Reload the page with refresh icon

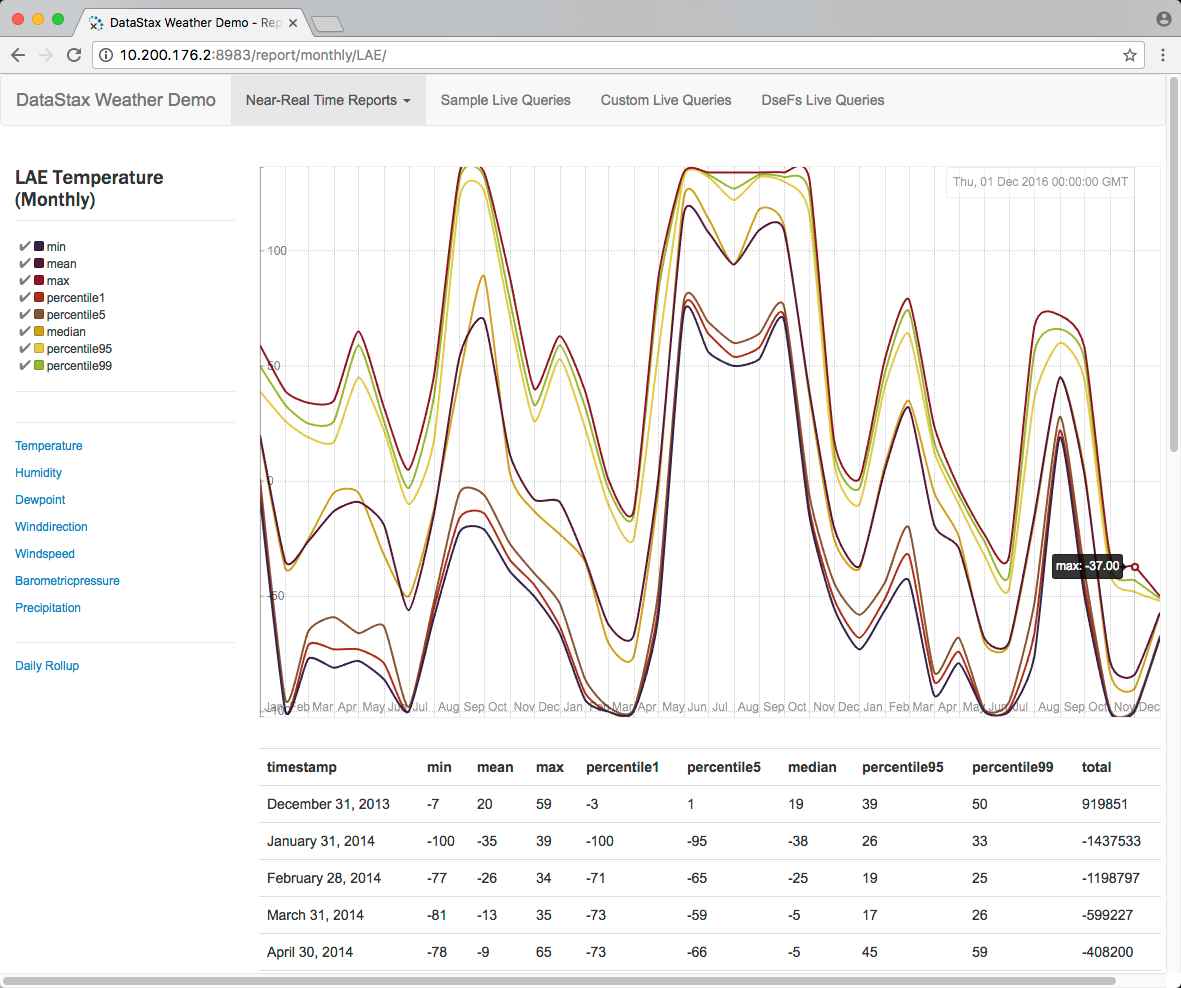point(74,56)
